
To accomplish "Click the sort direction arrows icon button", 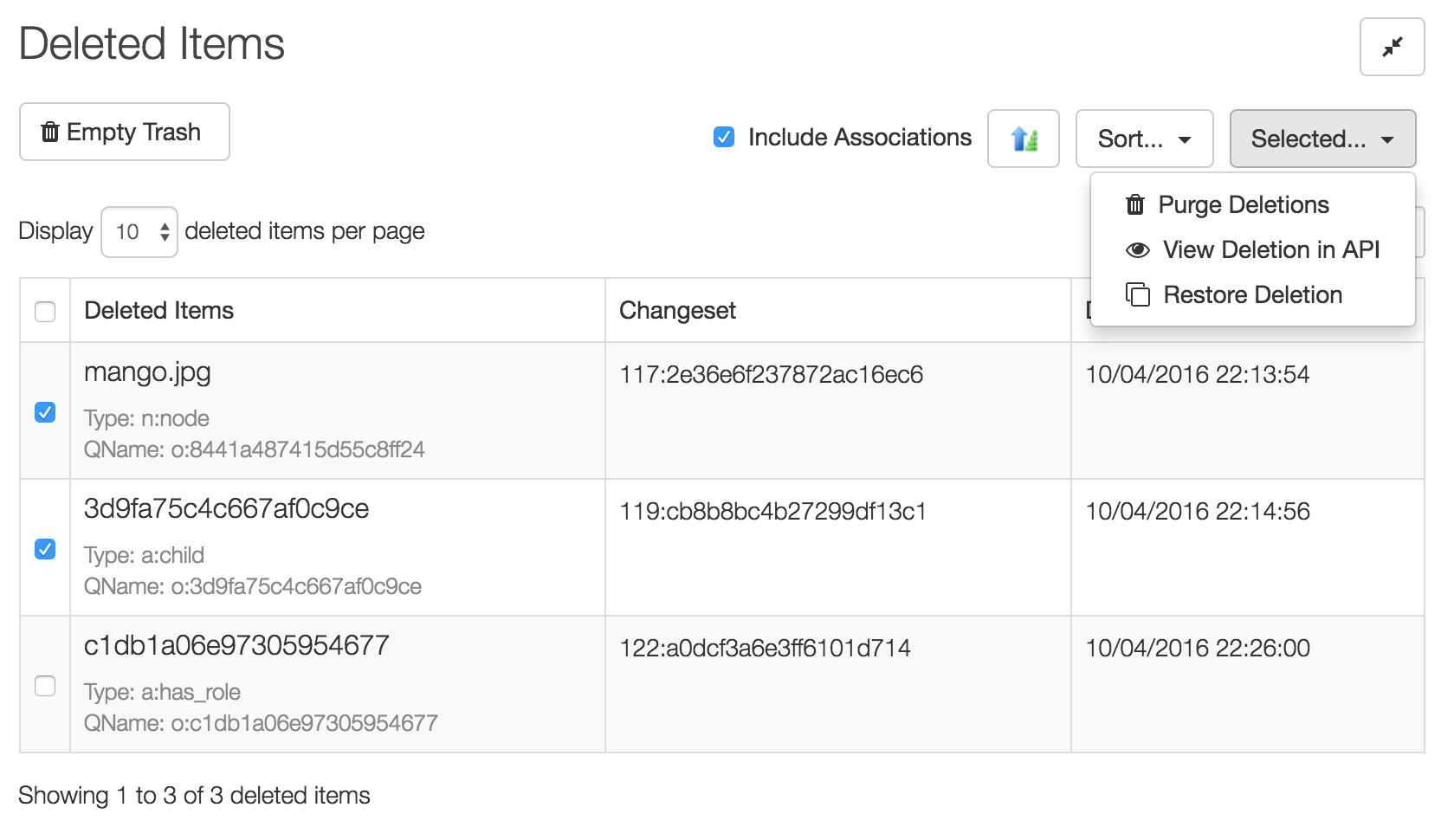I will pos(1023,139).
